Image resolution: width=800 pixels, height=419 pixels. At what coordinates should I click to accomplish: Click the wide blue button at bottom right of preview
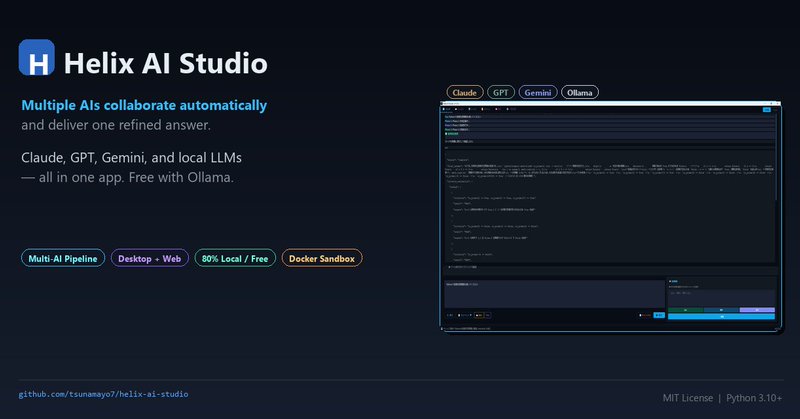pos(720,317)
